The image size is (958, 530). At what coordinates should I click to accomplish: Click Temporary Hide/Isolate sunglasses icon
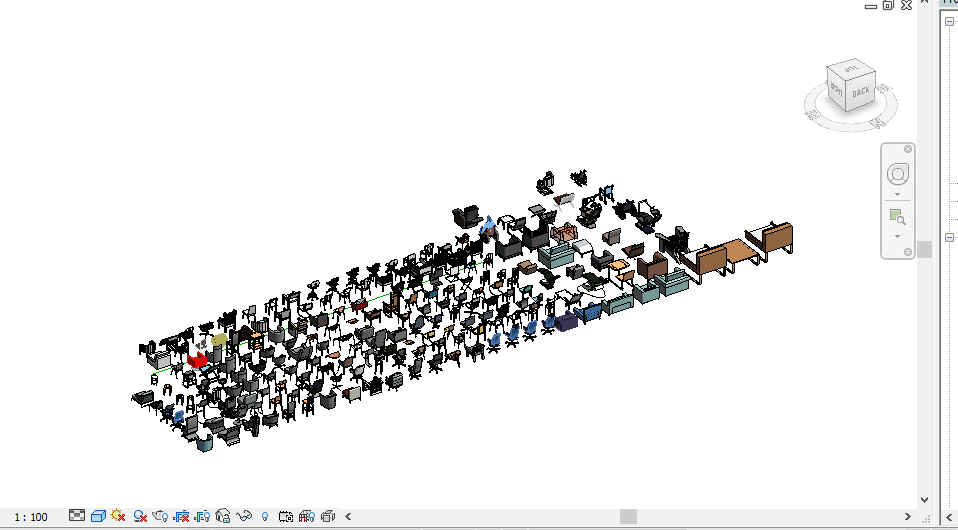(x=244, y=516)
